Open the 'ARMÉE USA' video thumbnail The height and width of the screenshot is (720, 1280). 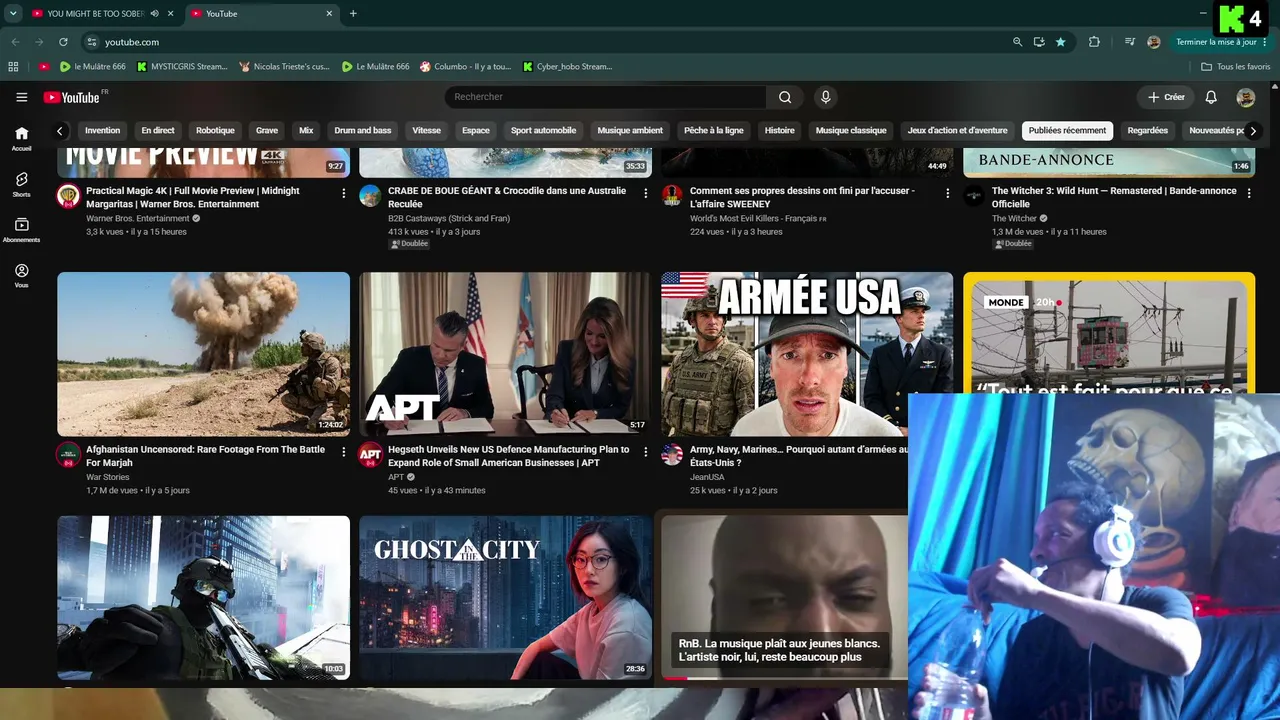(x=807, y=354)
